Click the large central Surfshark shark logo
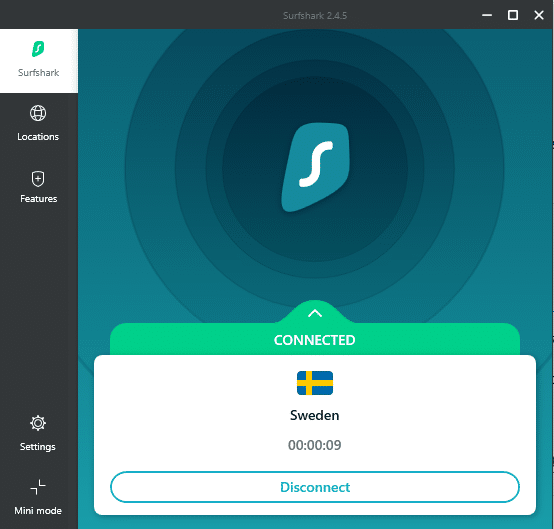 [x=315, y=167]
